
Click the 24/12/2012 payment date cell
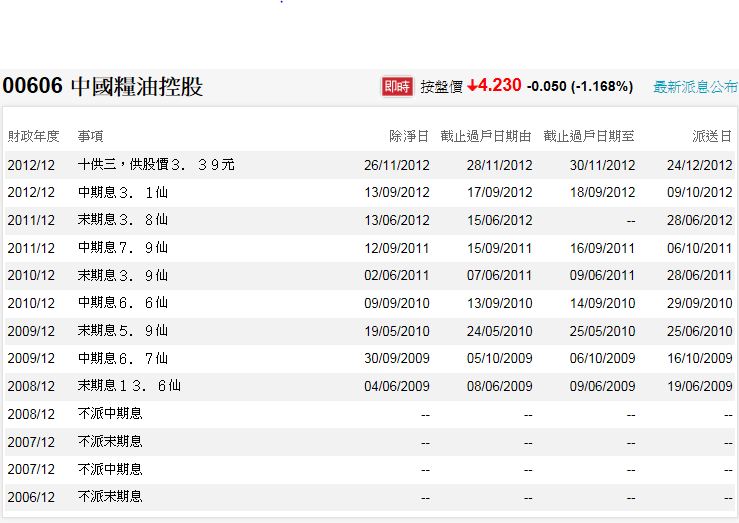click(x=700, y=165)
